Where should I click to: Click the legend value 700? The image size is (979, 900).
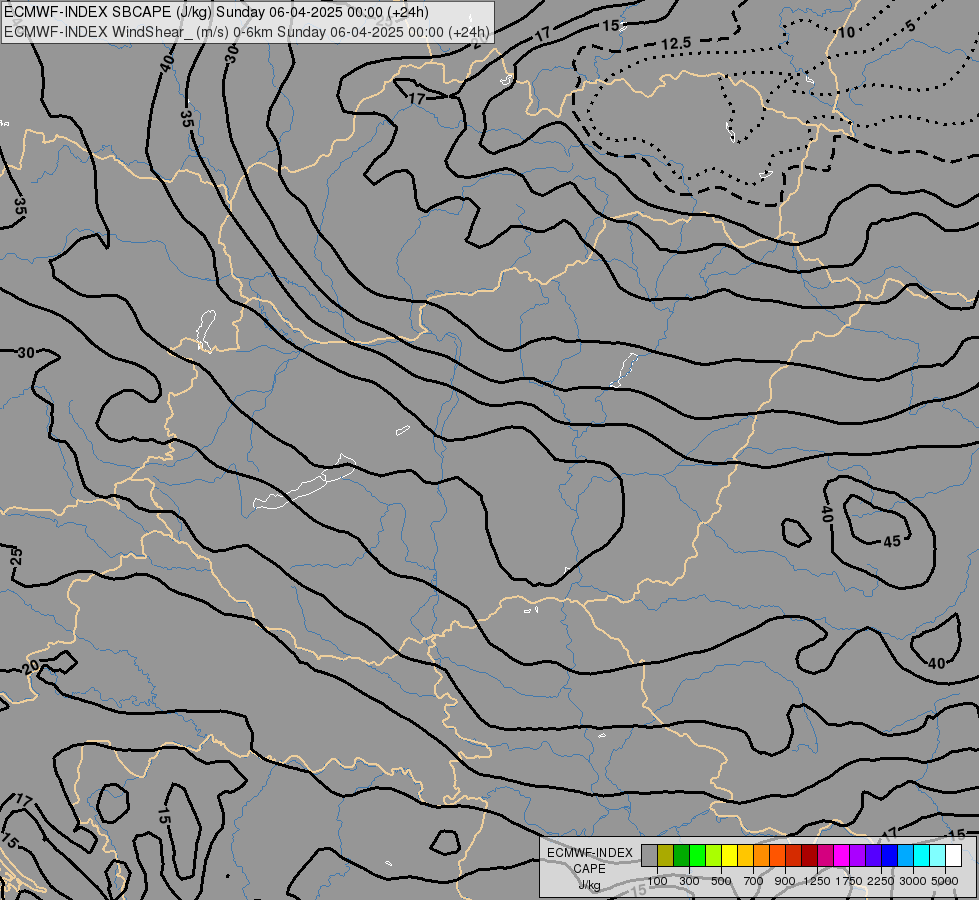(x=754, y=881)
